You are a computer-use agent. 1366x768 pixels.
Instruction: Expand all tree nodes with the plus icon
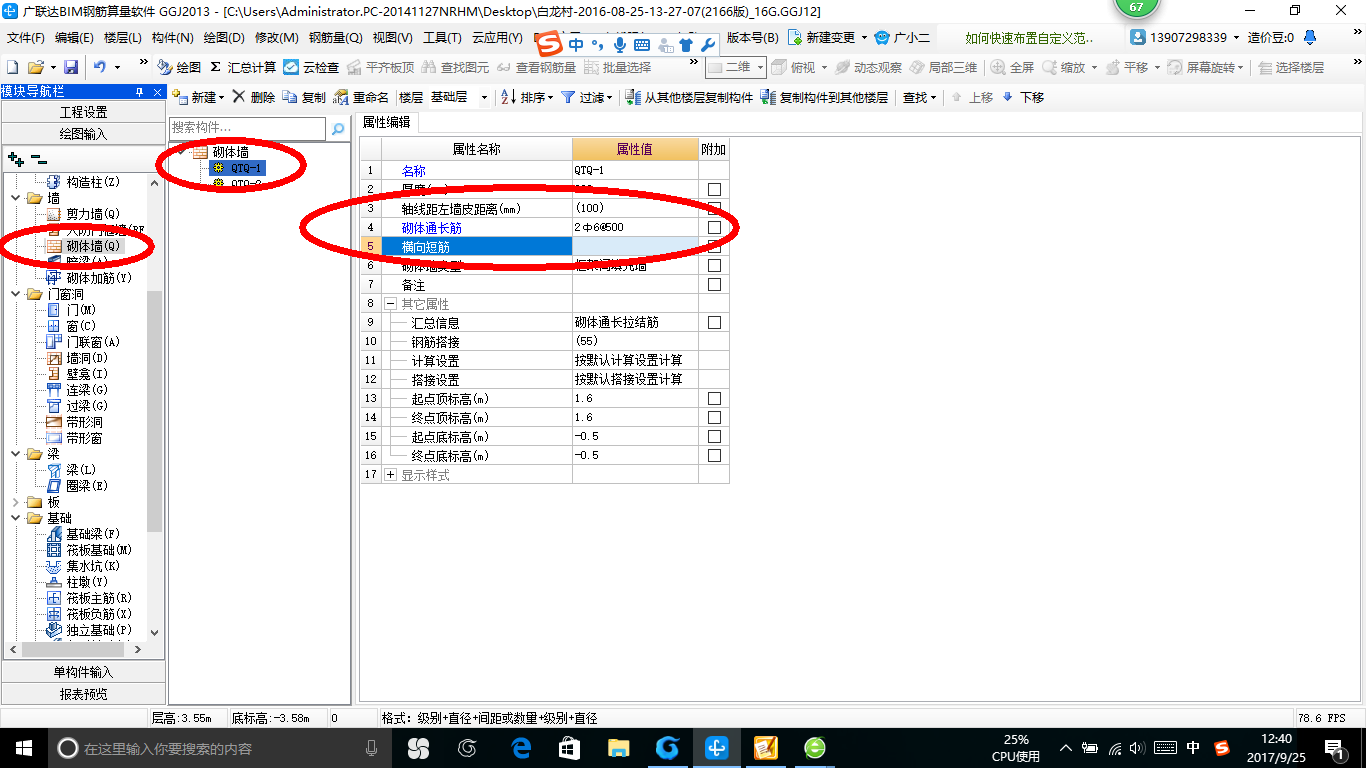pyautogui.click(x=15, y=158)
